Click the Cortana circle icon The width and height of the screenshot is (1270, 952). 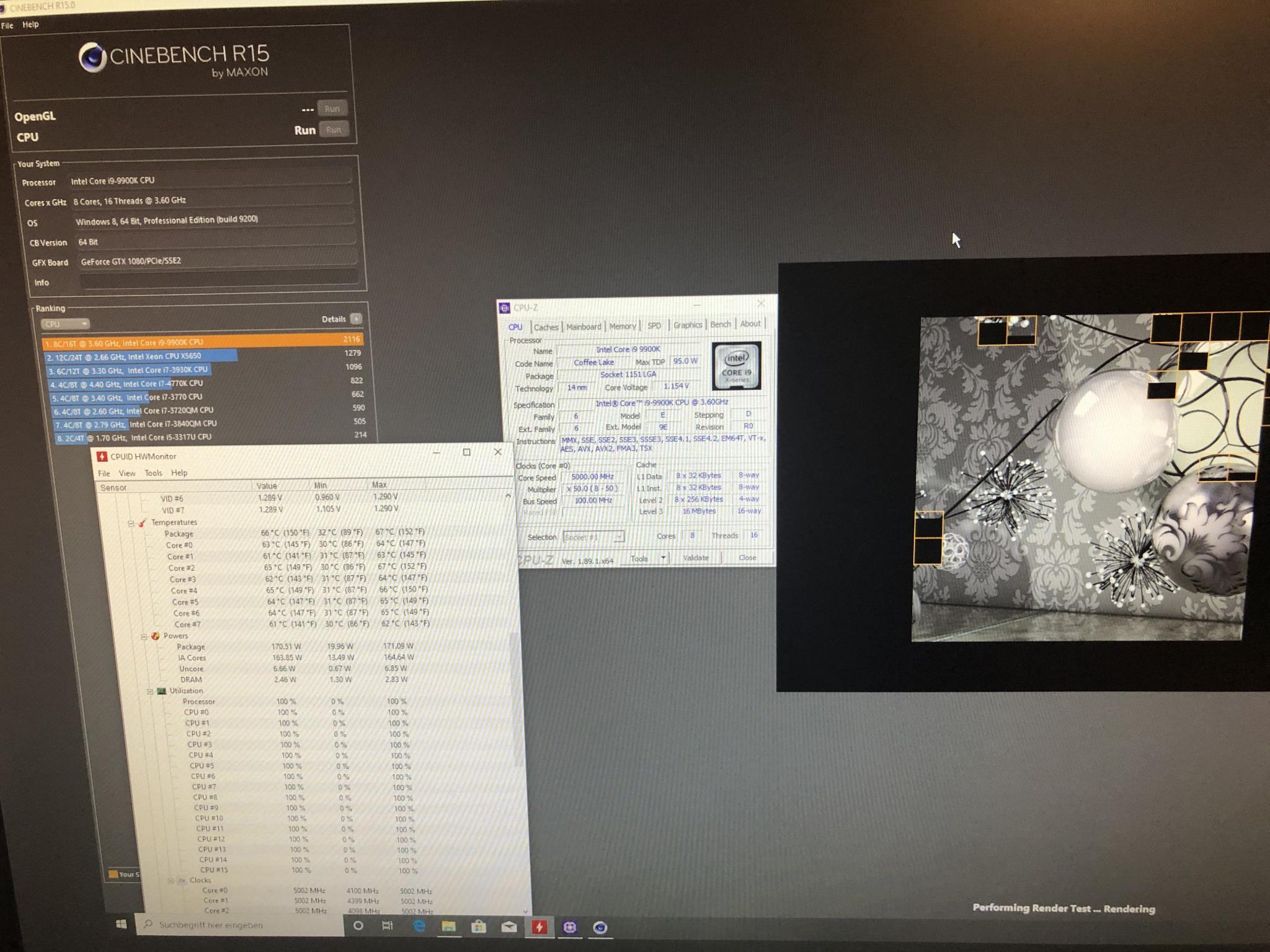click(x=358, y=925)
